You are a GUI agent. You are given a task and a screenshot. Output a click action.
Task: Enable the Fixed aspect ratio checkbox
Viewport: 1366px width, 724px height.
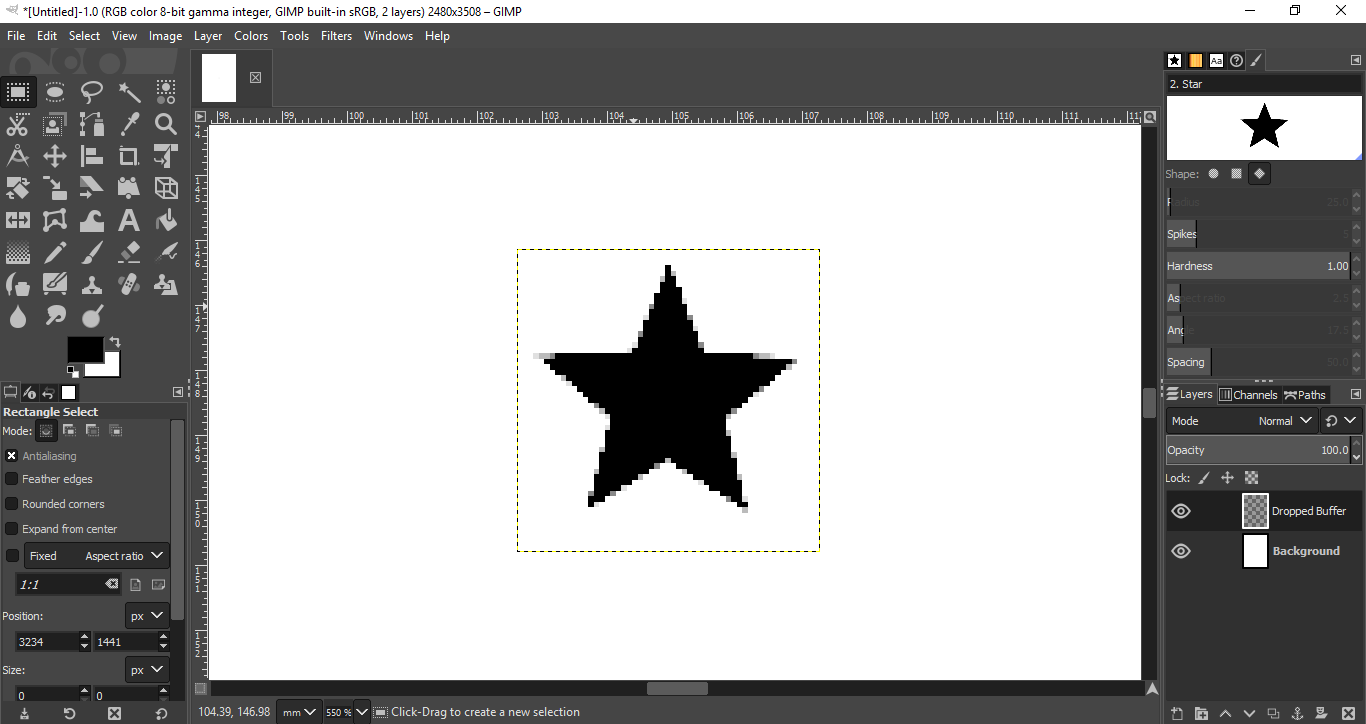12,555
